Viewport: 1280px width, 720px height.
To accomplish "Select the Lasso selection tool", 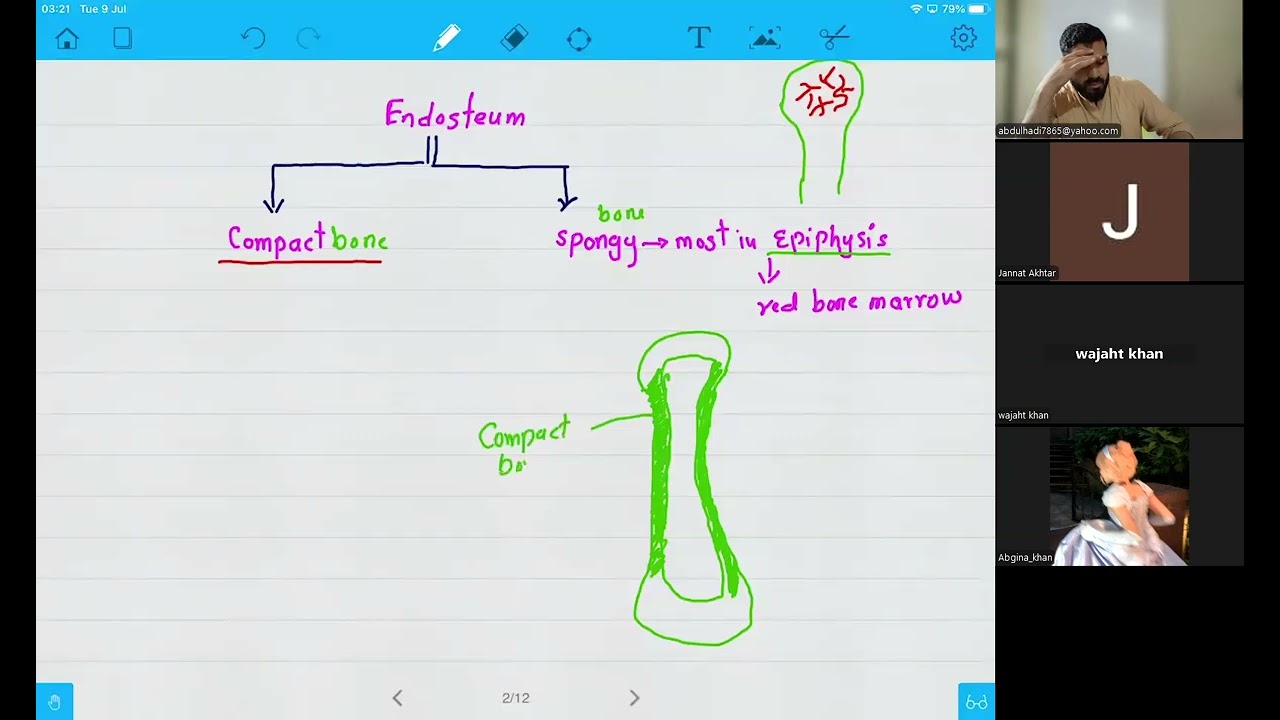I will [x=579, y=39].
